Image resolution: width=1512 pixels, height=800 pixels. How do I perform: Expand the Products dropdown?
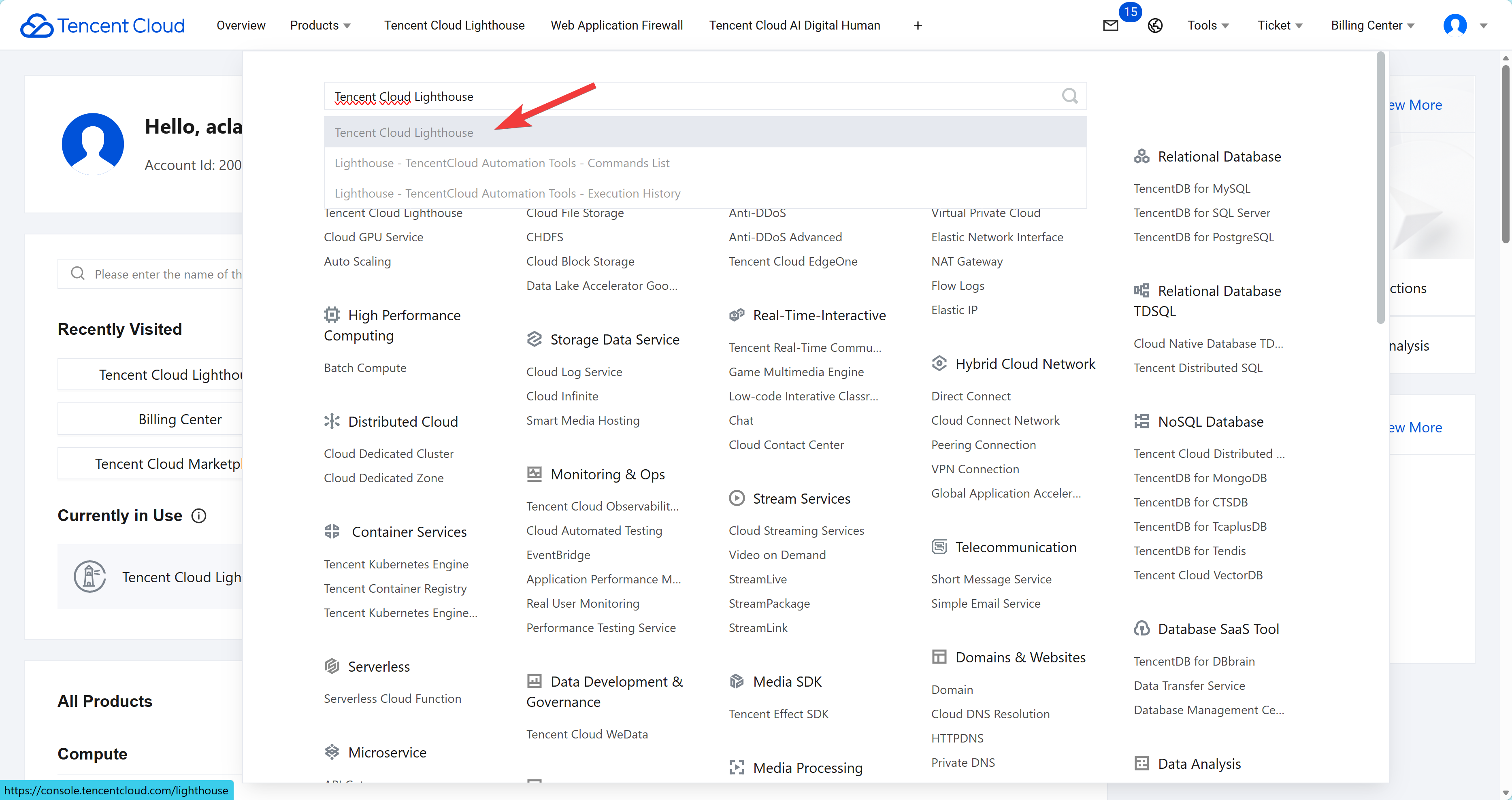320,25
